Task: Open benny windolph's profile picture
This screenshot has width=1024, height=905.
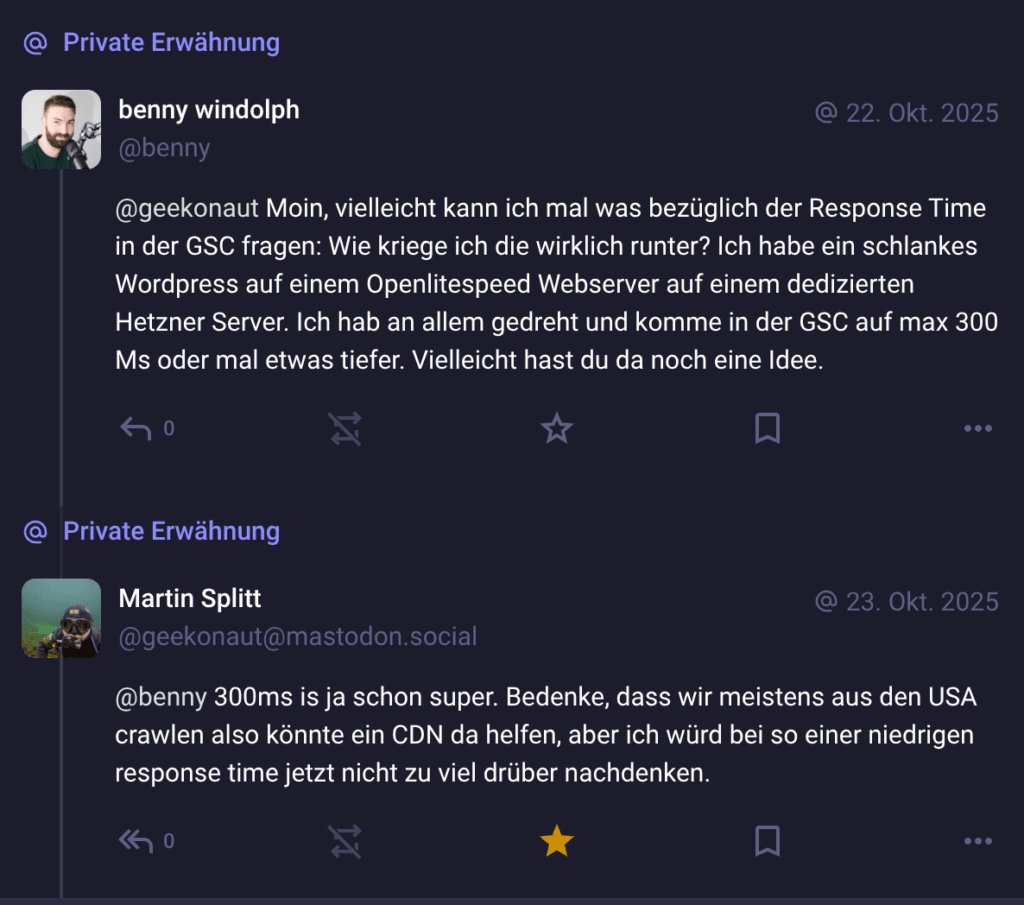Action: (61, 130)
